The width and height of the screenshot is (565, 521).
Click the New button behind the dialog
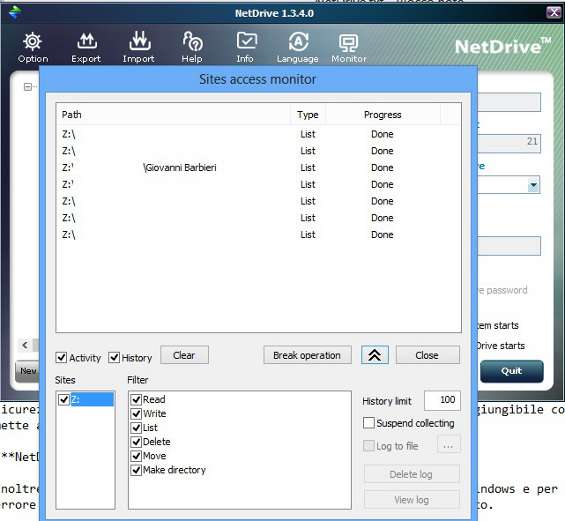[27, 371]
